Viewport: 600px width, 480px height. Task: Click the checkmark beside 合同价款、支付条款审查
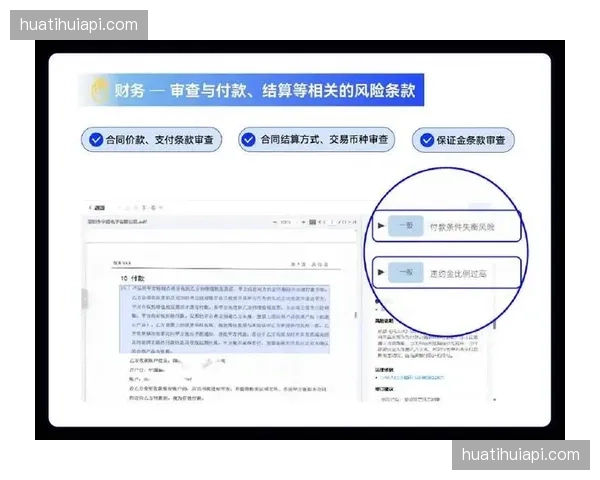click(96, 140)
